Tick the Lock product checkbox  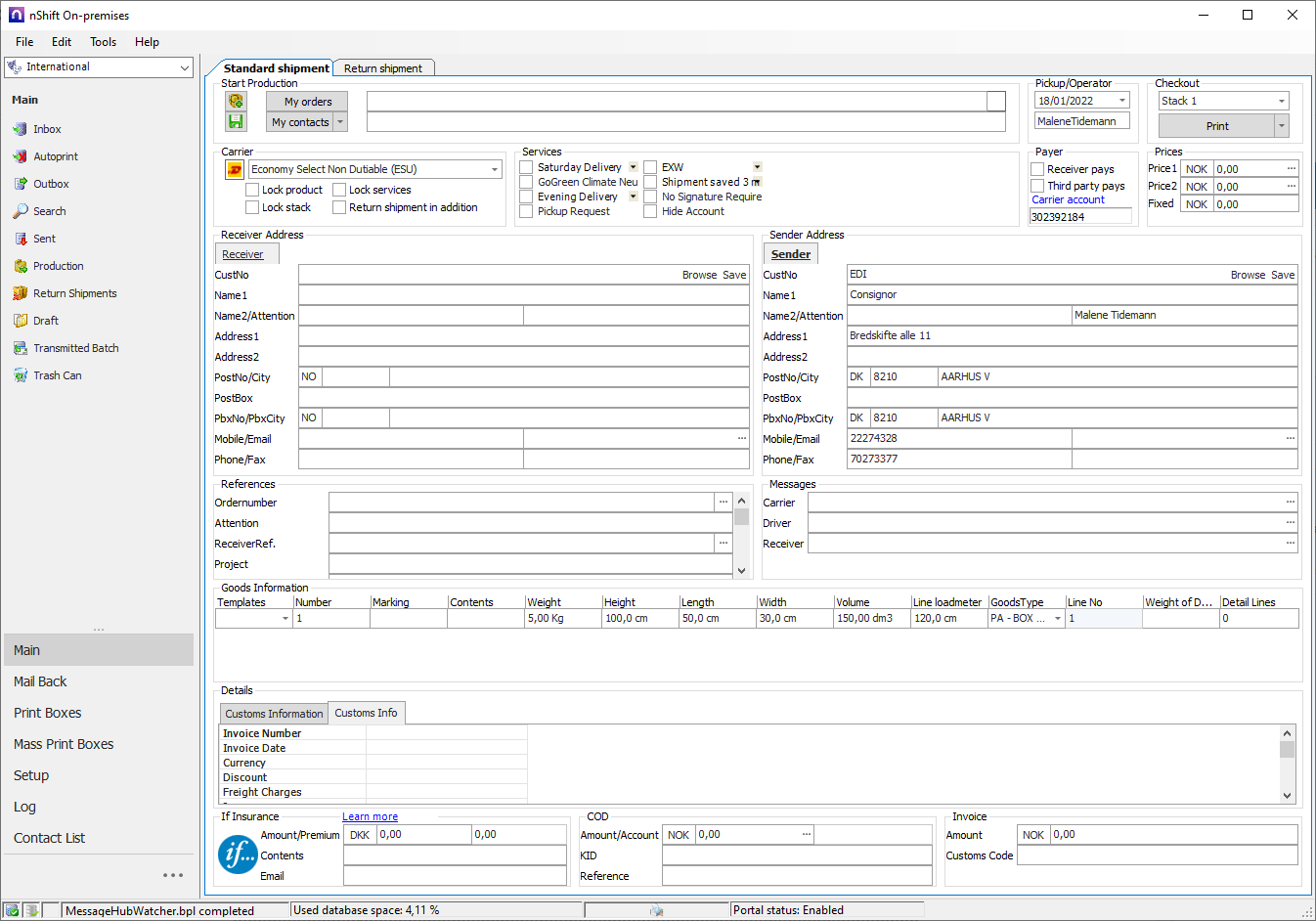(252, 190)
